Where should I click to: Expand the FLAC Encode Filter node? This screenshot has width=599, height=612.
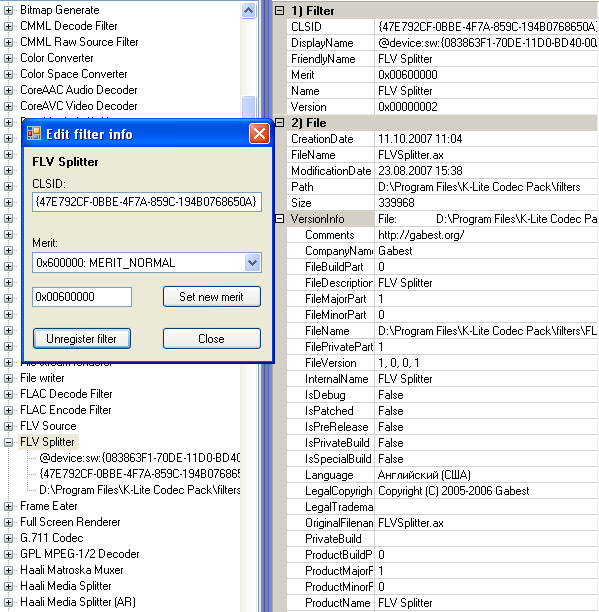8,410
